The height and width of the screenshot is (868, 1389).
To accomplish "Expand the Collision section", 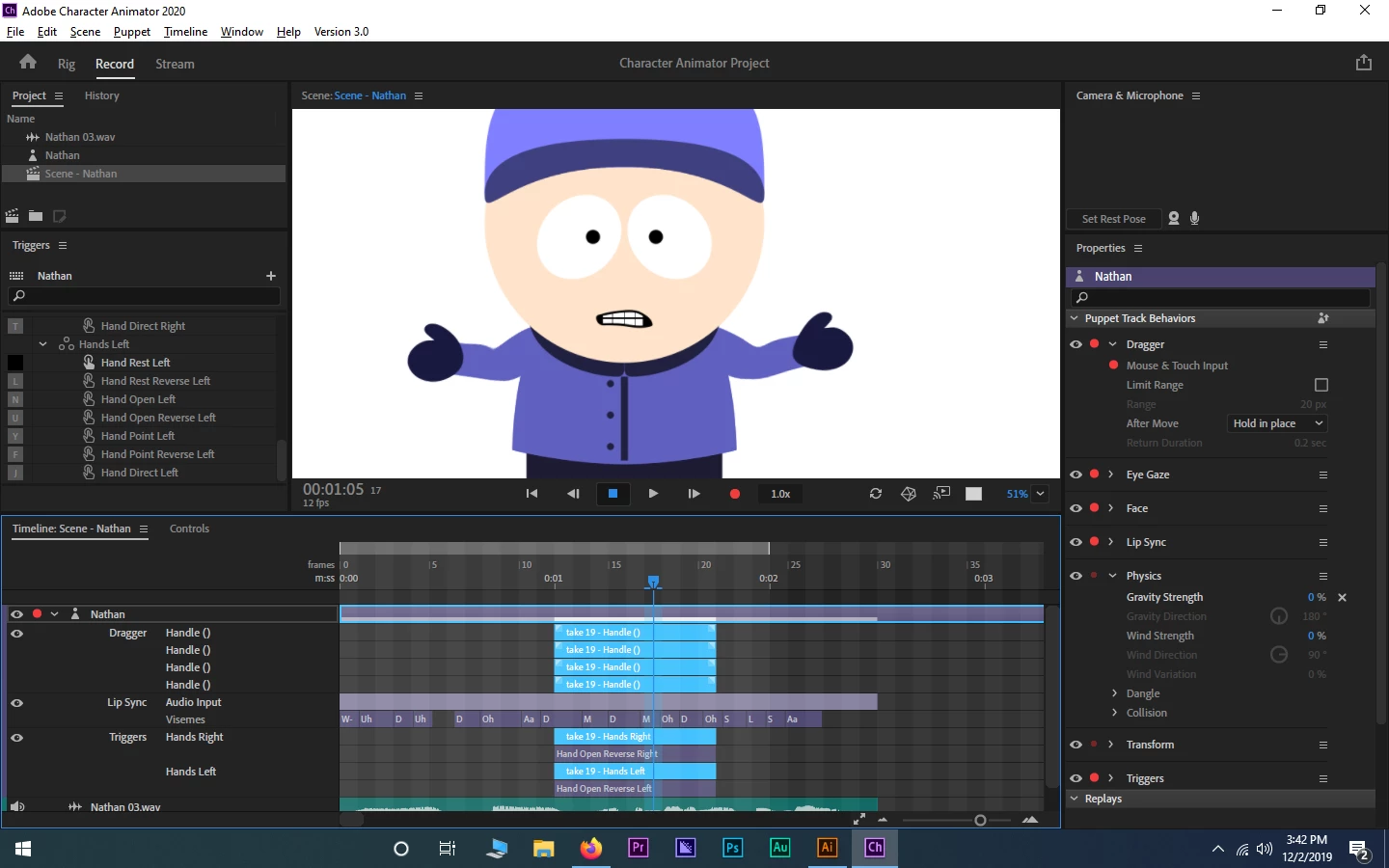I will 1114,713.
